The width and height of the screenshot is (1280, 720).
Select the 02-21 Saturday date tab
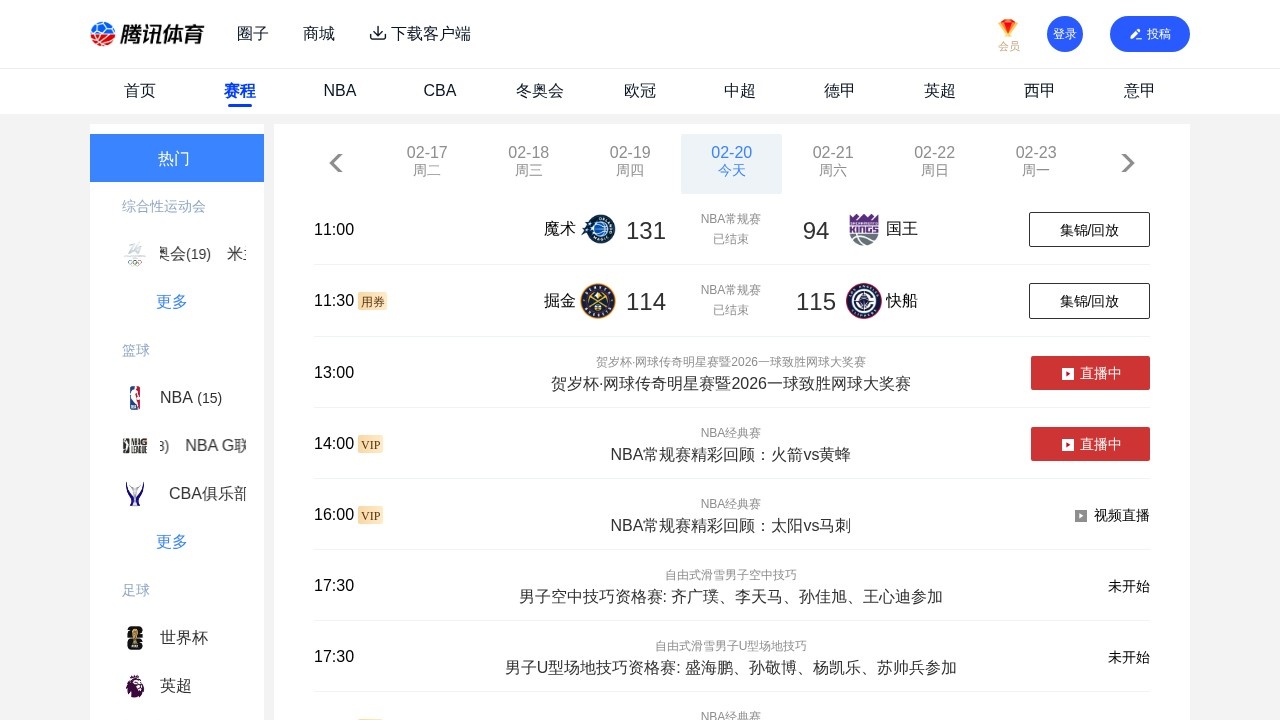pyautogui.click(x=833, y=161)
